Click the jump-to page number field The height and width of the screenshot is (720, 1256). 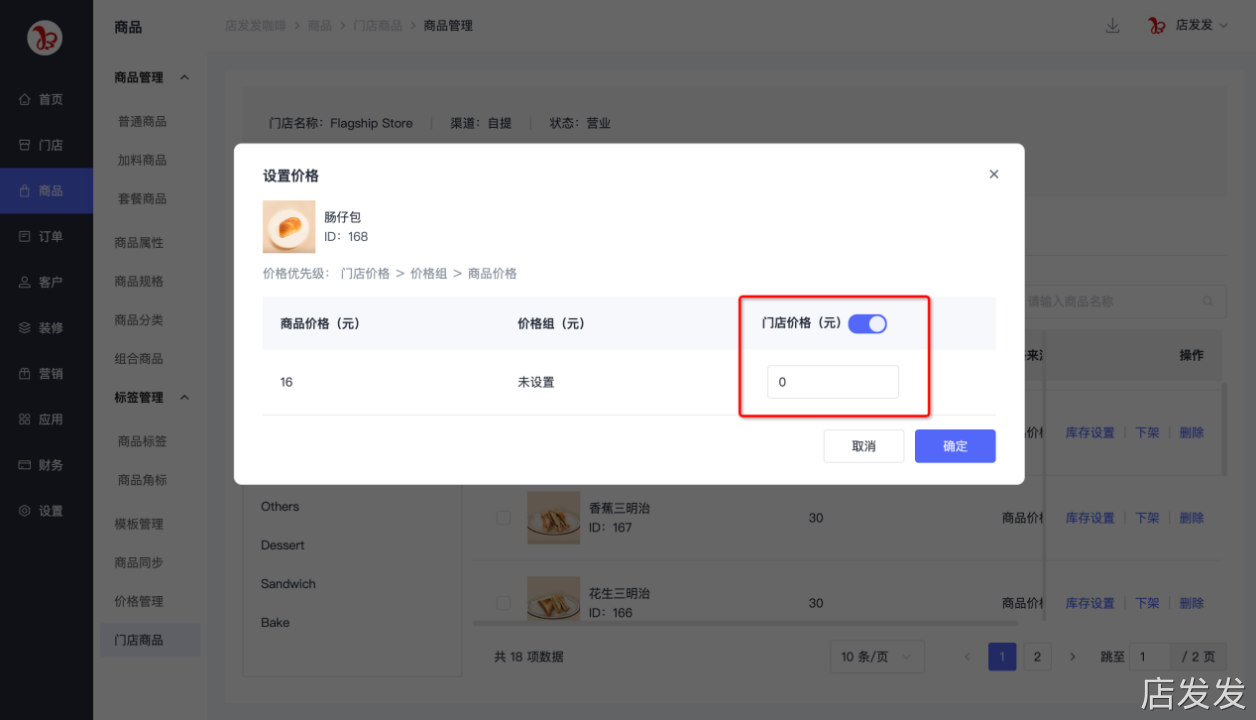point(1150,657)
